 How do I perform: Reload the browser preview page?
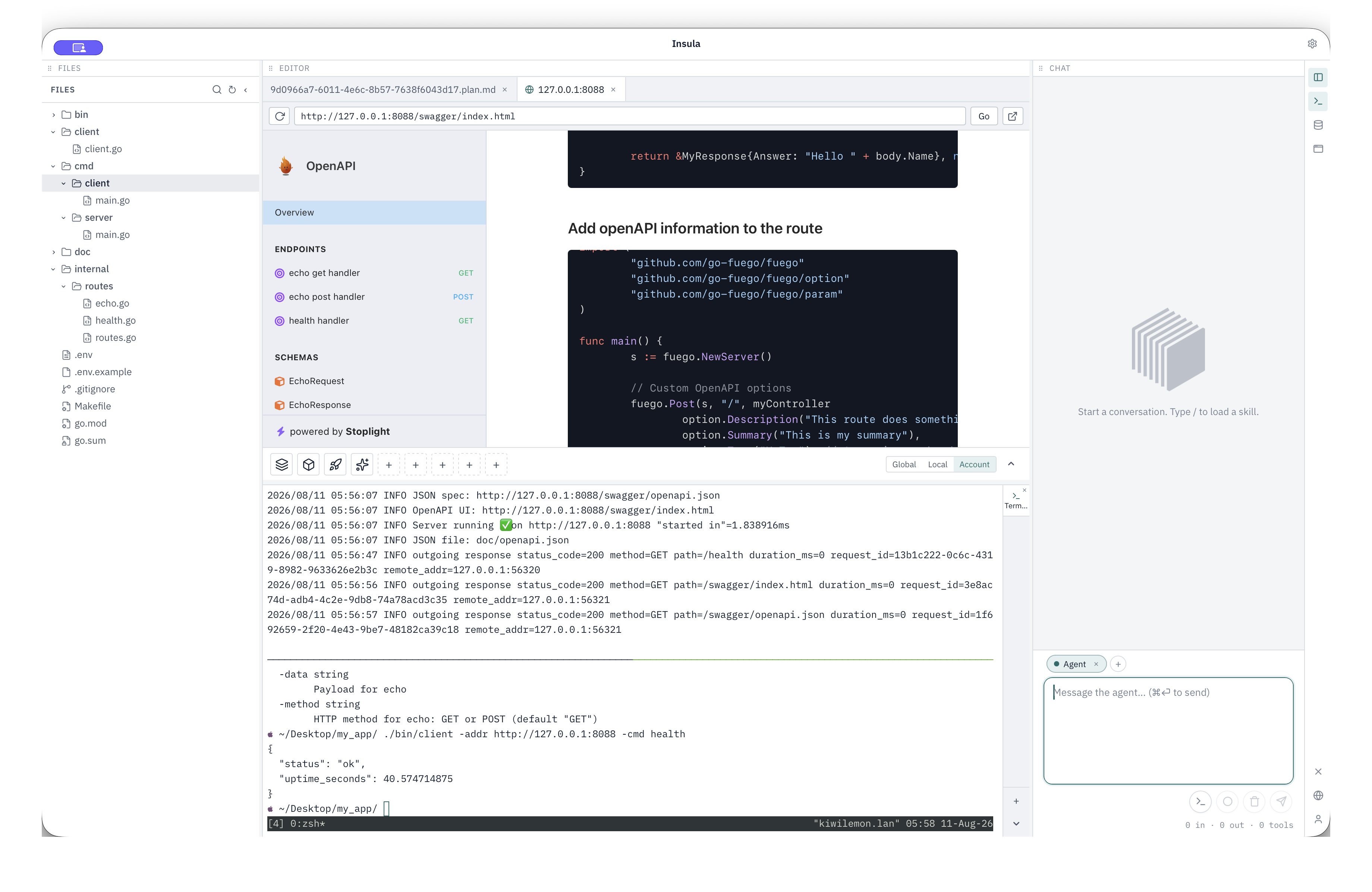(x=280, y=116)
